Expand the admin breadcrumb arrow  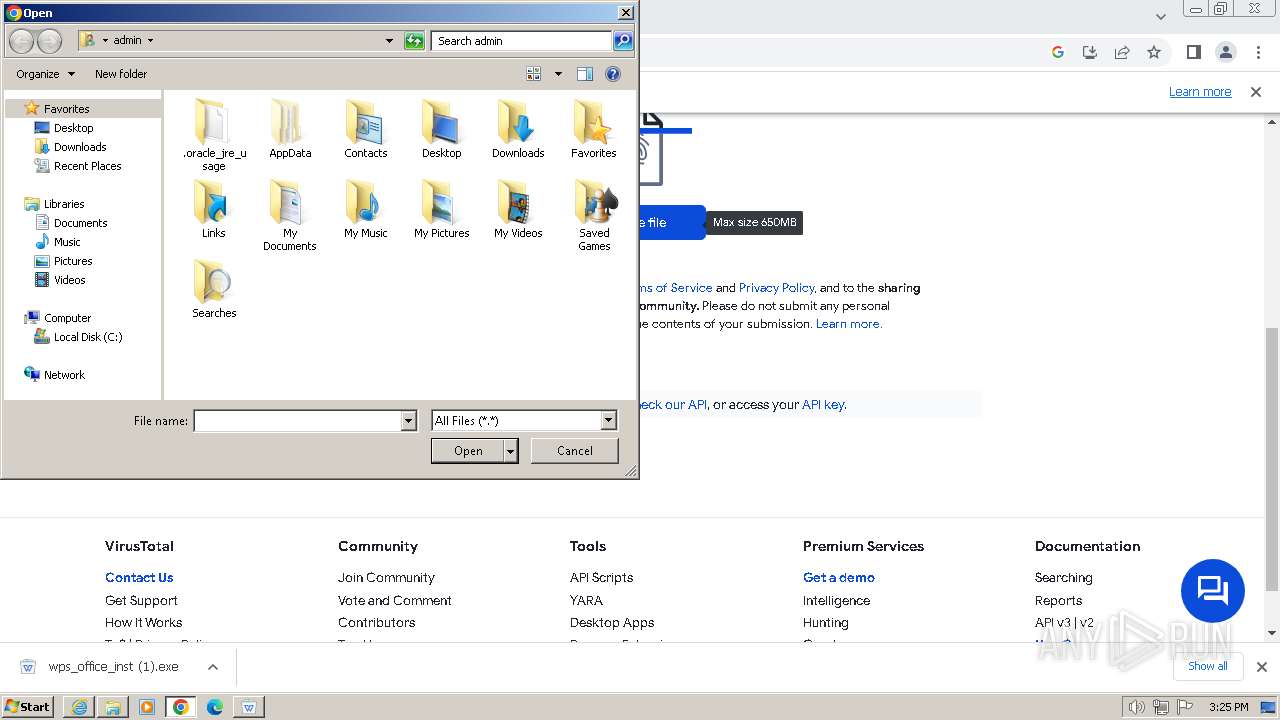click(150, 41)
